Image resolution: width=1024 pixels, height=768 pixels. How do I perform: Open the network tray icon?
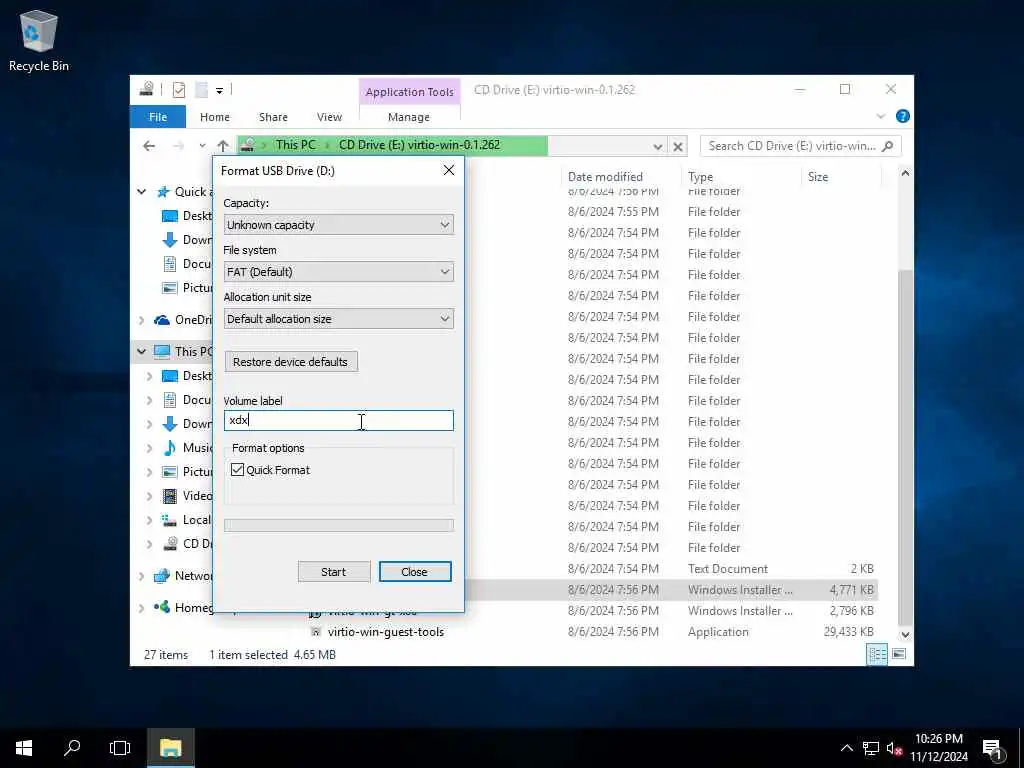click(x=871, y=748)
